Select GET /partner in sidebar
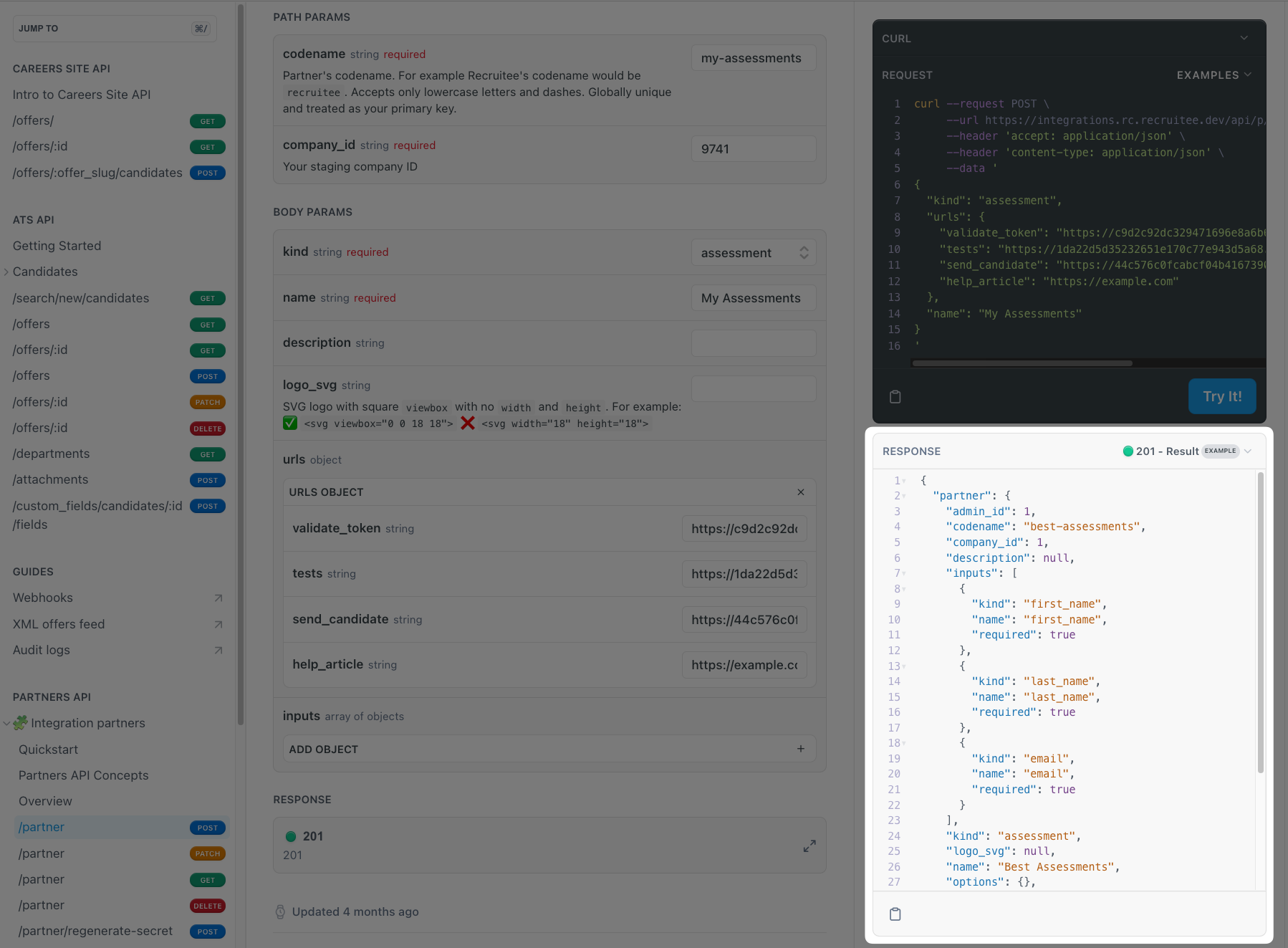The height and width of the screenshot is (948, 1288). (x=121, y=879)
